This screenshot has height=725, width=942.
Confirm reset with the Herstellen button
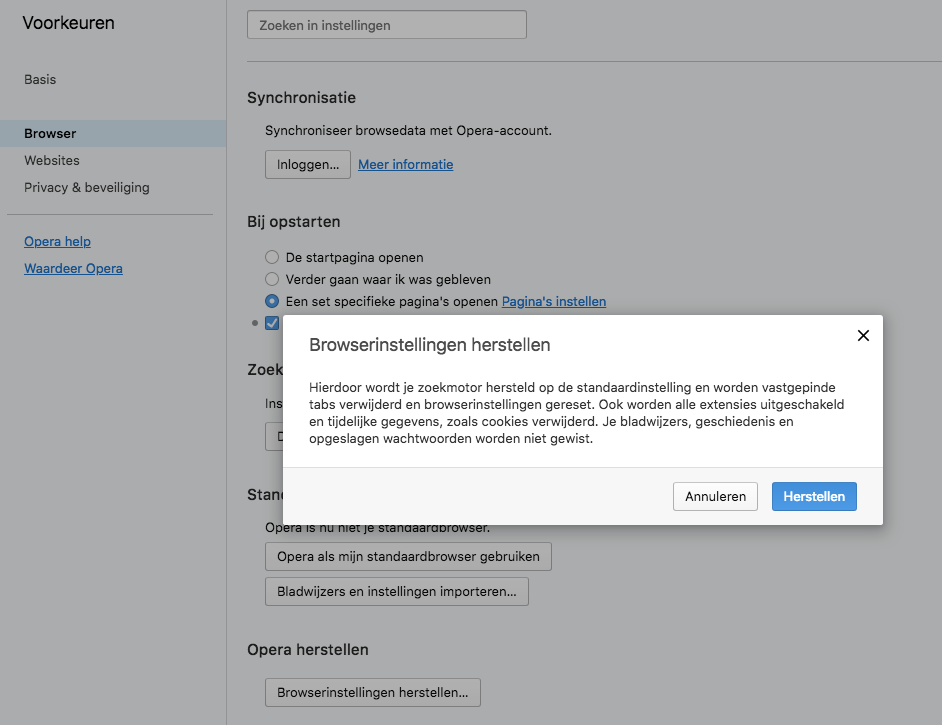coord(813,496)
